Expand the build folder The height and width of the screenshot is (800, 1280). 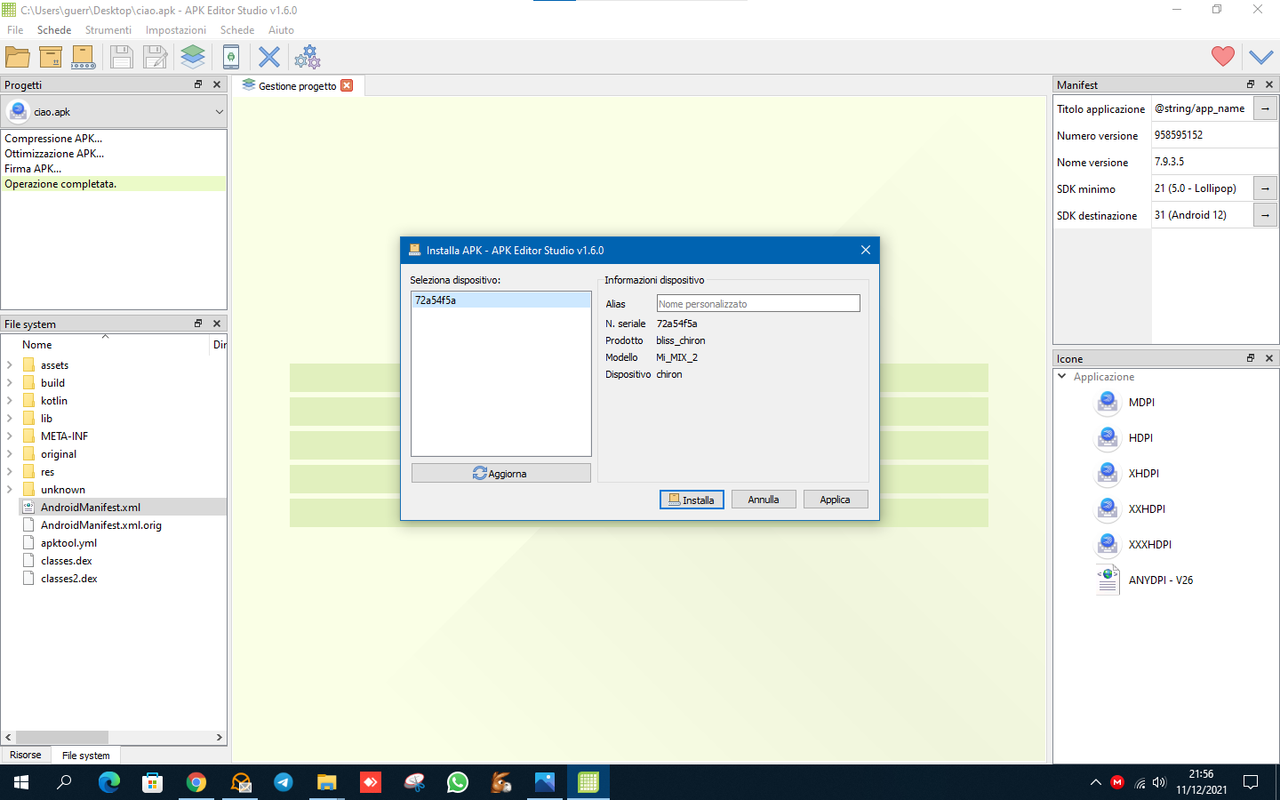tap(9, 383)
